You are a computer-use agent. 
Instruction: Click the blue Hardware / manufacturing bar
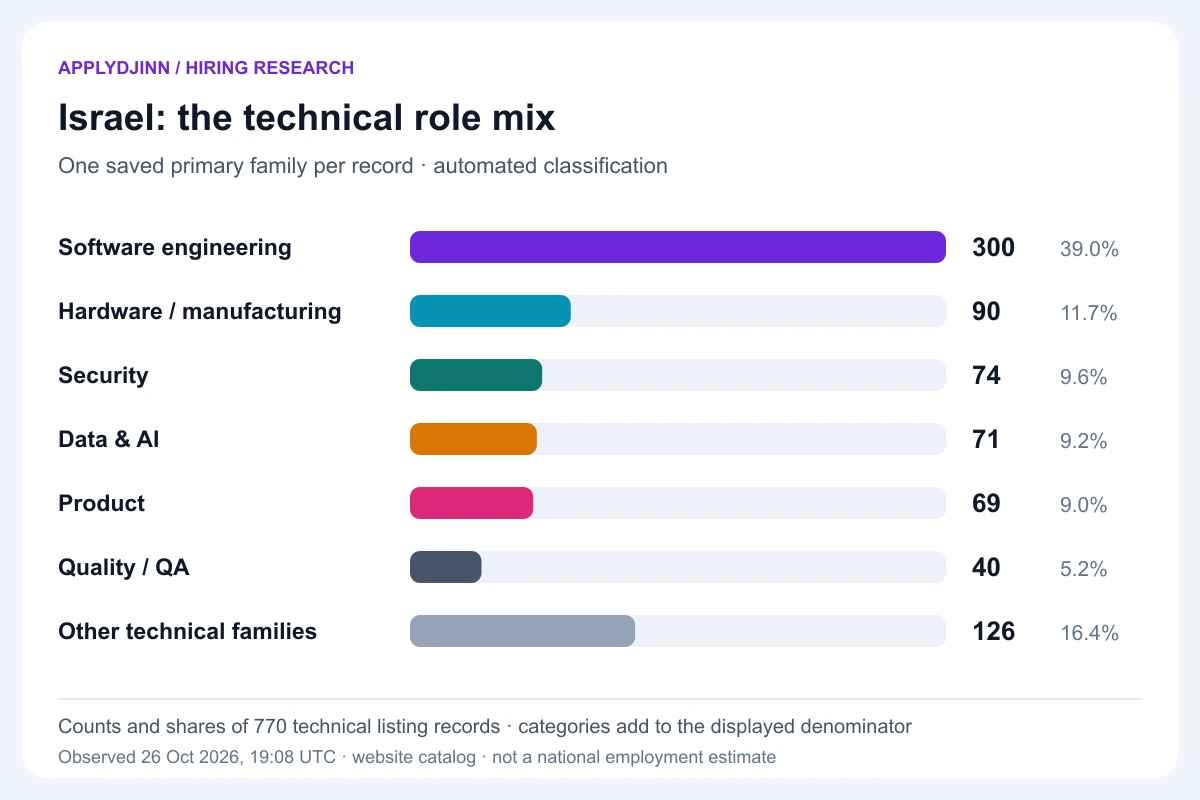pos(490,311)
